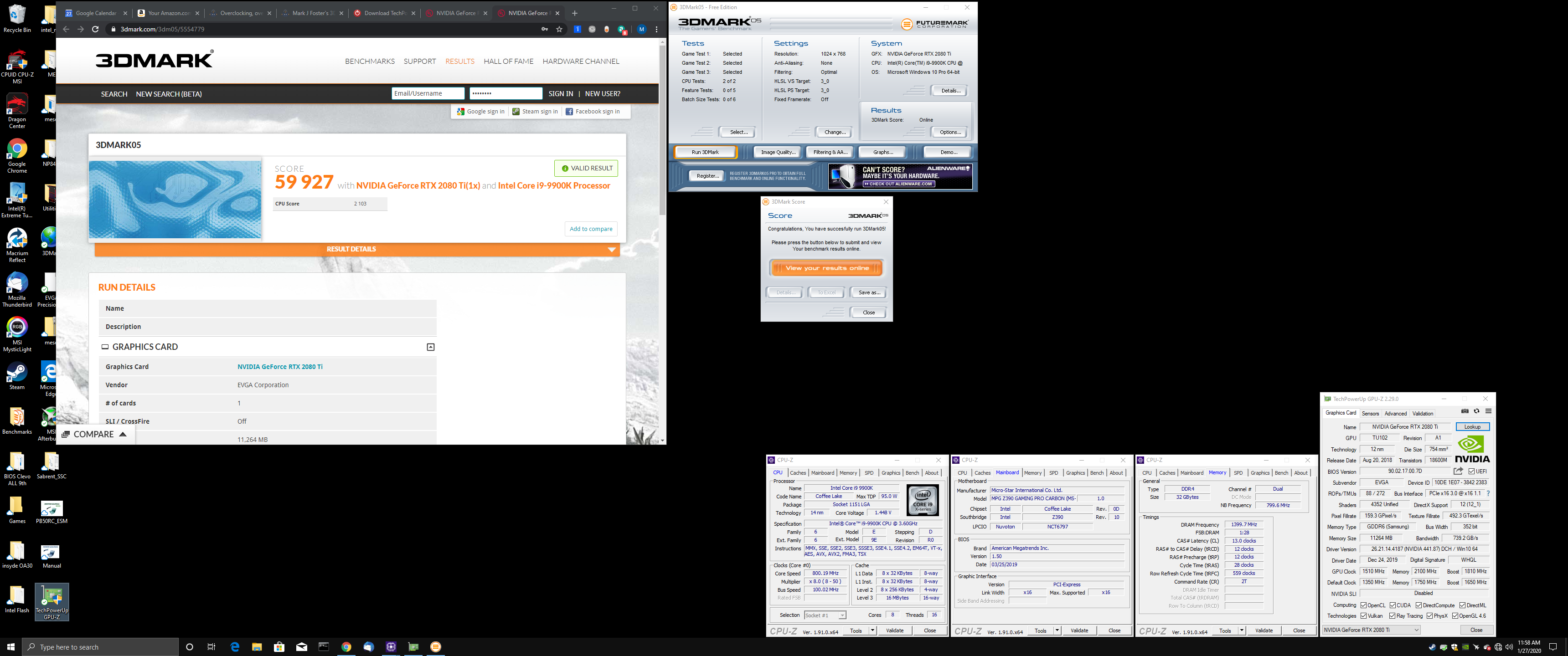1568x656 pixels.
Task: Click View your results online button
Action: [x=826, y=268]
